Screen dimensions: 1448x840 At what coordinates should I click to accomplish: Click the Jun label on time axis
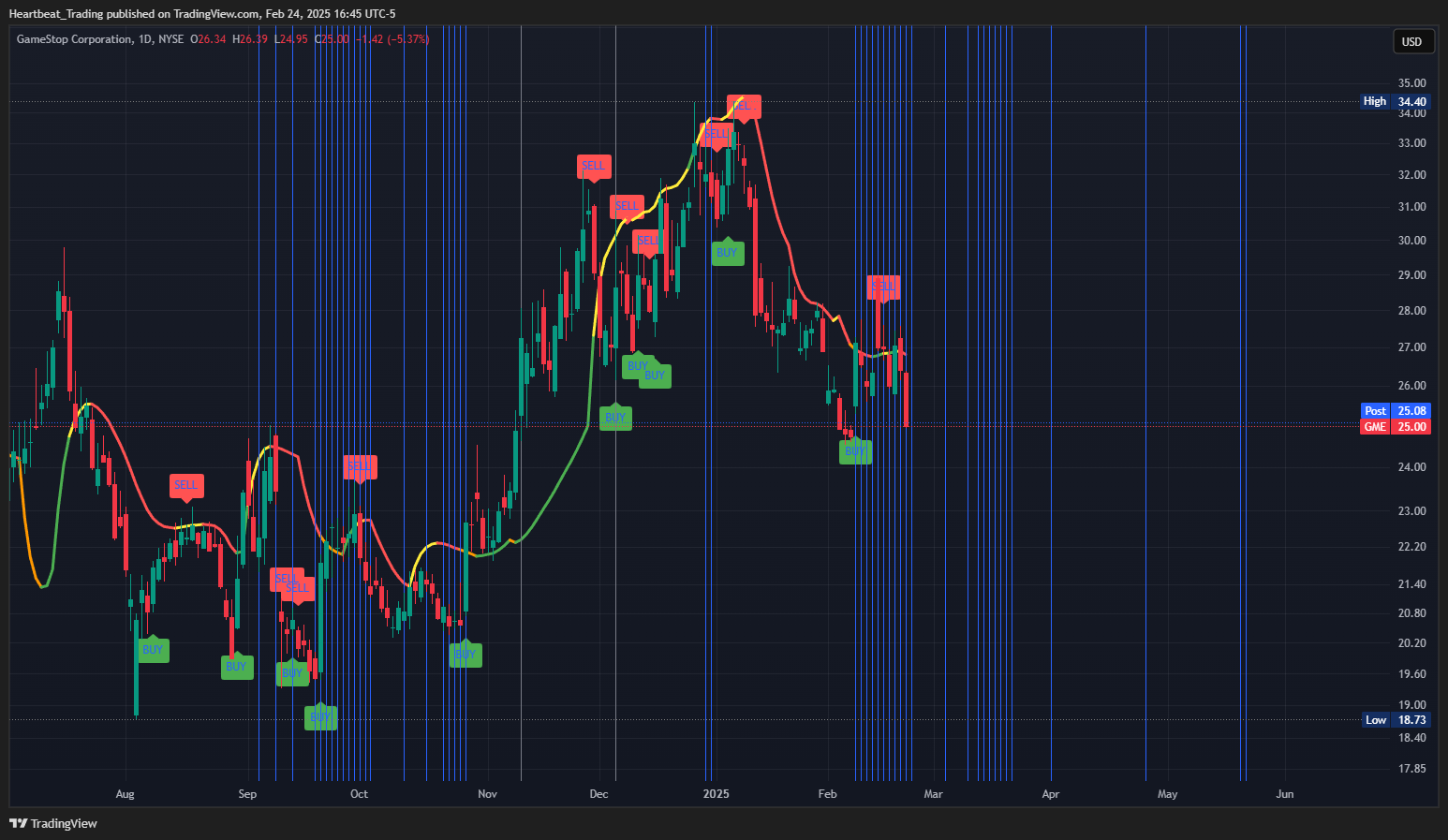coord(1285,794)
